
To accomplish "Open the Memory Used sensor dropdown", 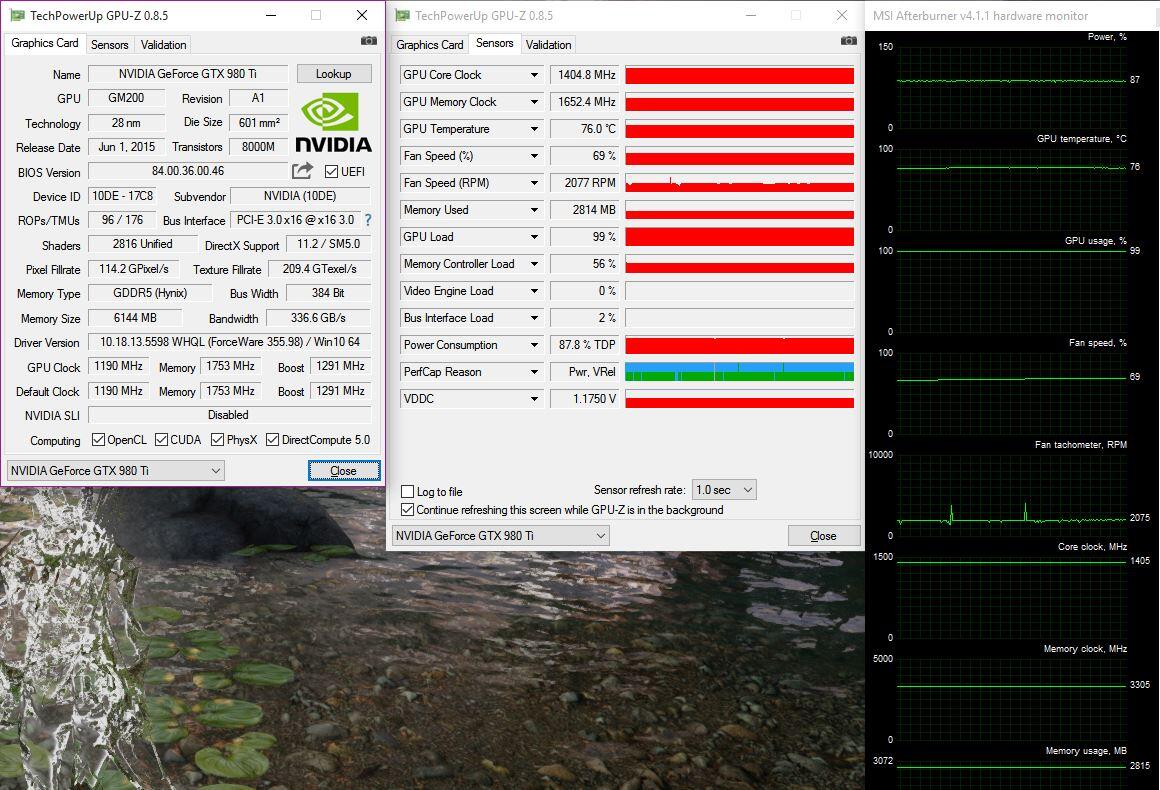I will (534, 210).
